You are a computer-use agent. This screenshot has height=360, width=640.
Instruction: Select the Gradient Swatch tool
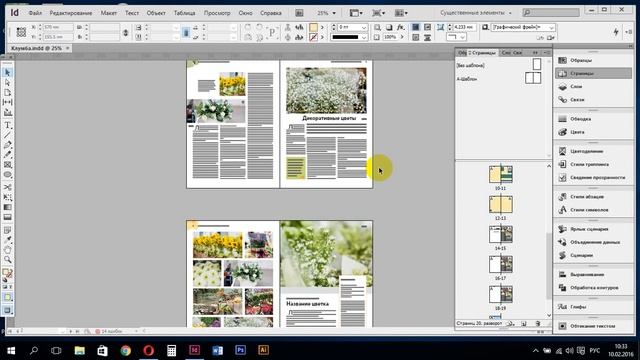pyautogui.click(x=7, y=207)
